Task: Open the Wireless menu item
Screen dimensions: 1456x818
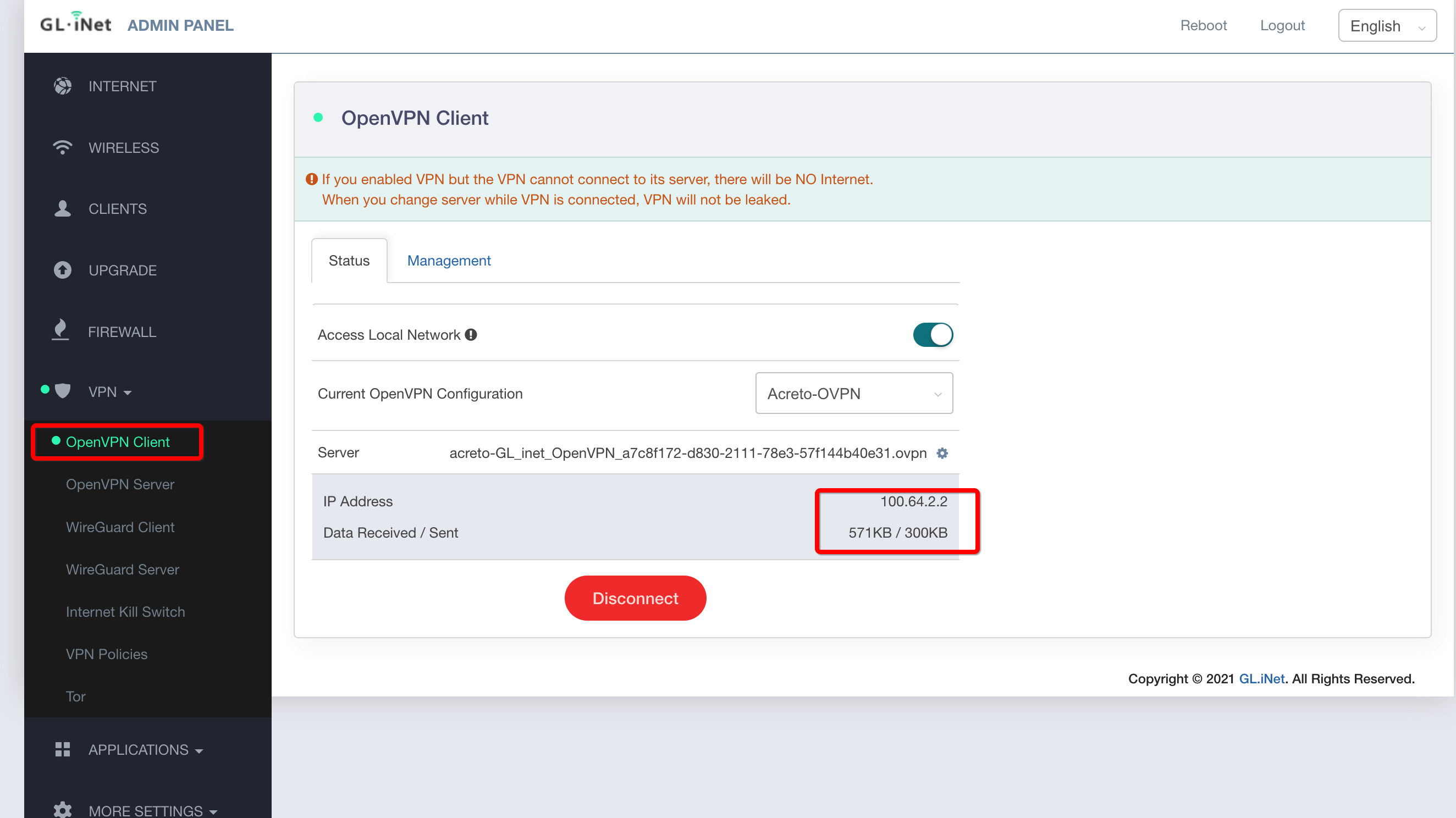Action: (123, 147)
